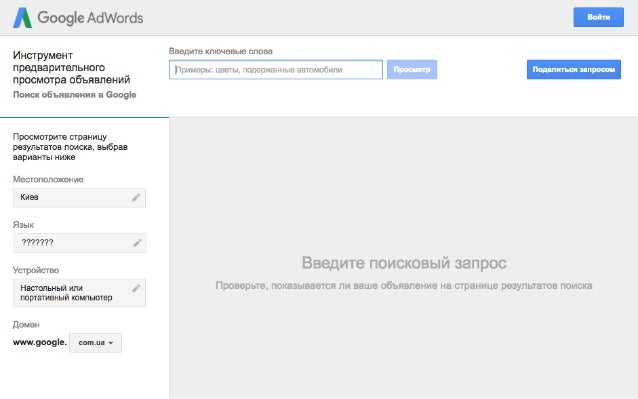This screenshot has width=638, height=399.
Task: Click the 'Местоположение' label
Action: (48, 179)
